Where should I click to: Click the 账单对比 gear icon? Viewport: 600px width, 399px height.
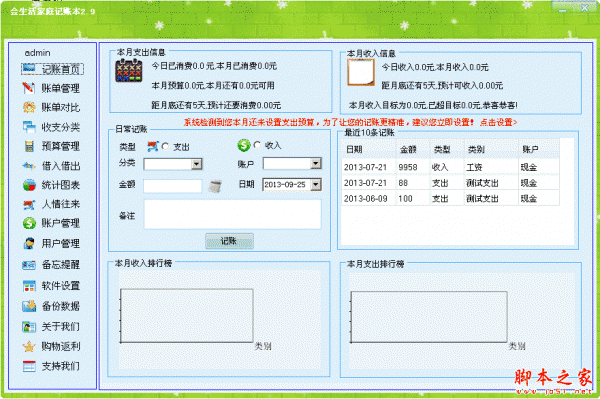click(x=29, y=107)
